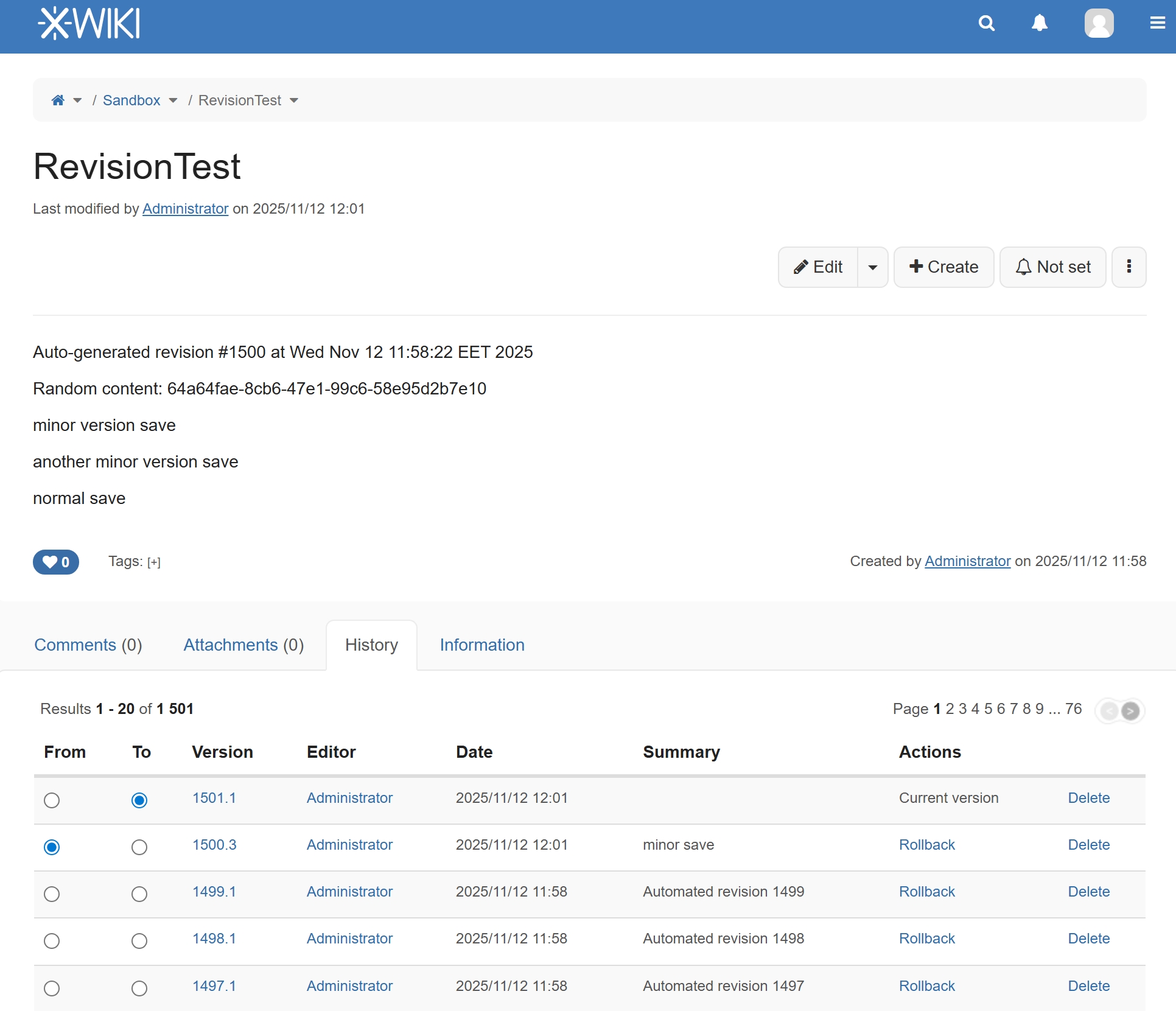
Task: Go to next history page arrow
Action: [x=1130, y=710]
